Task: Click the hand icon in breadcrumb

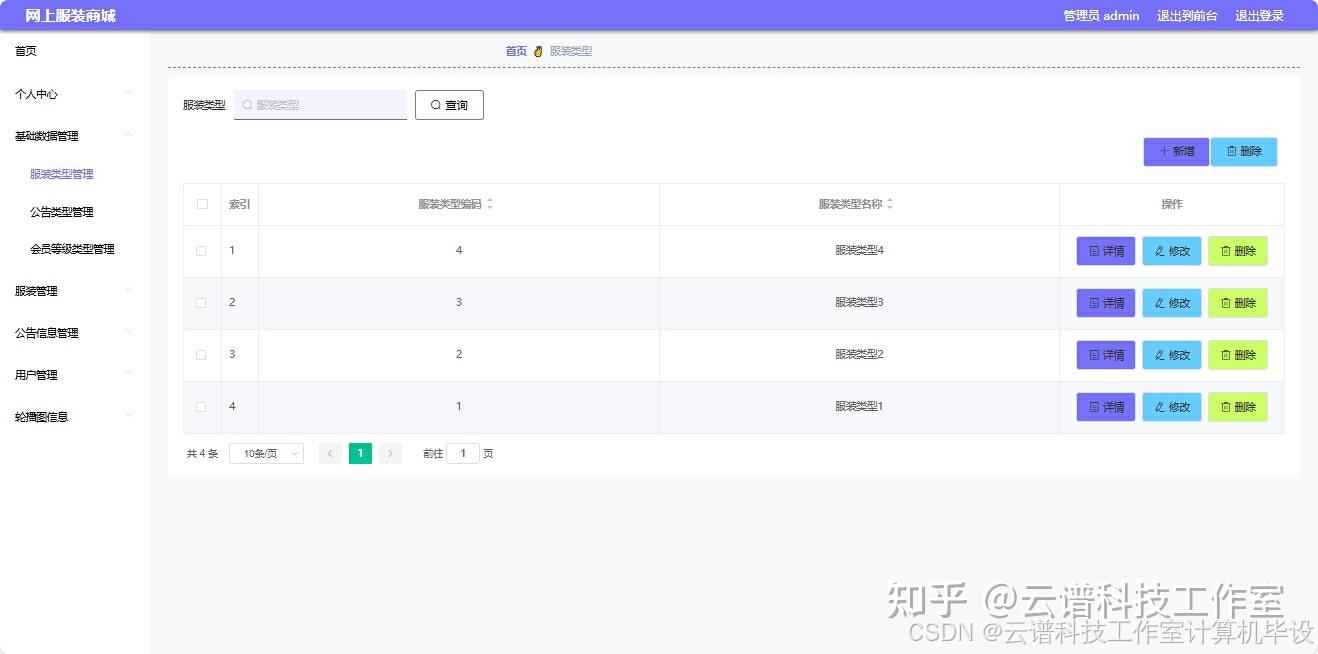Action: [538, 51]
